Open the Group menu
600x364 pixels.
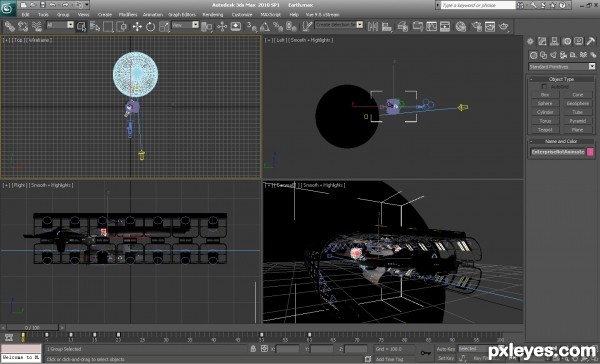coord(63,15)
